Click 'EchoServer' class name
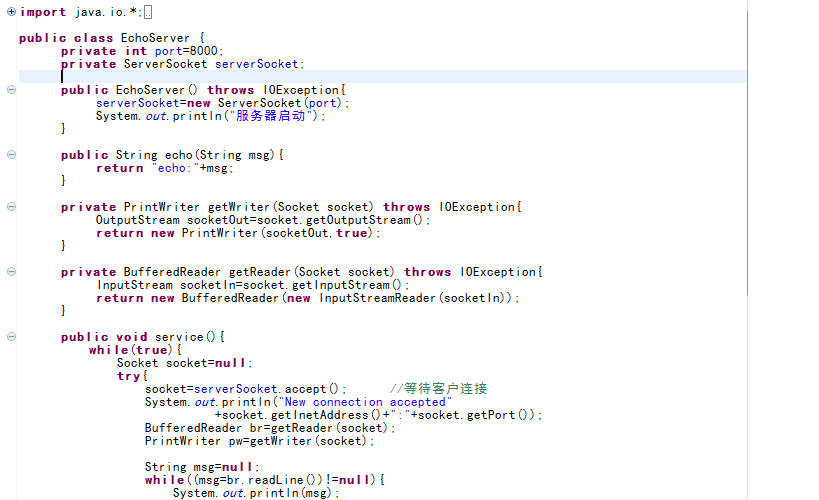Viewport: 819px width, 500px height. [155, 38]
